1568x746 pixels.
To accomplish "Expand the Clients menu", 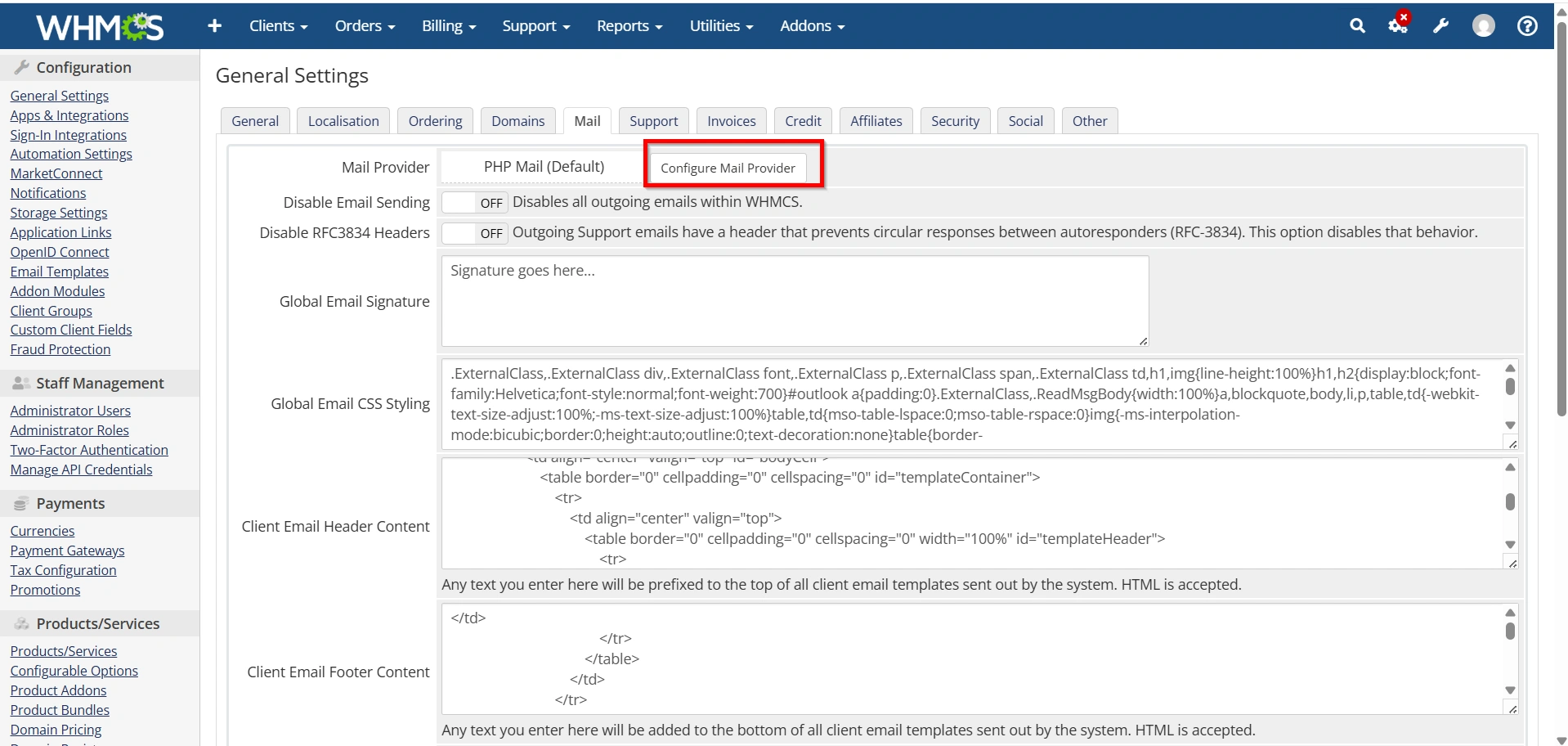I will pyautogui.click(x=278, y=26).
